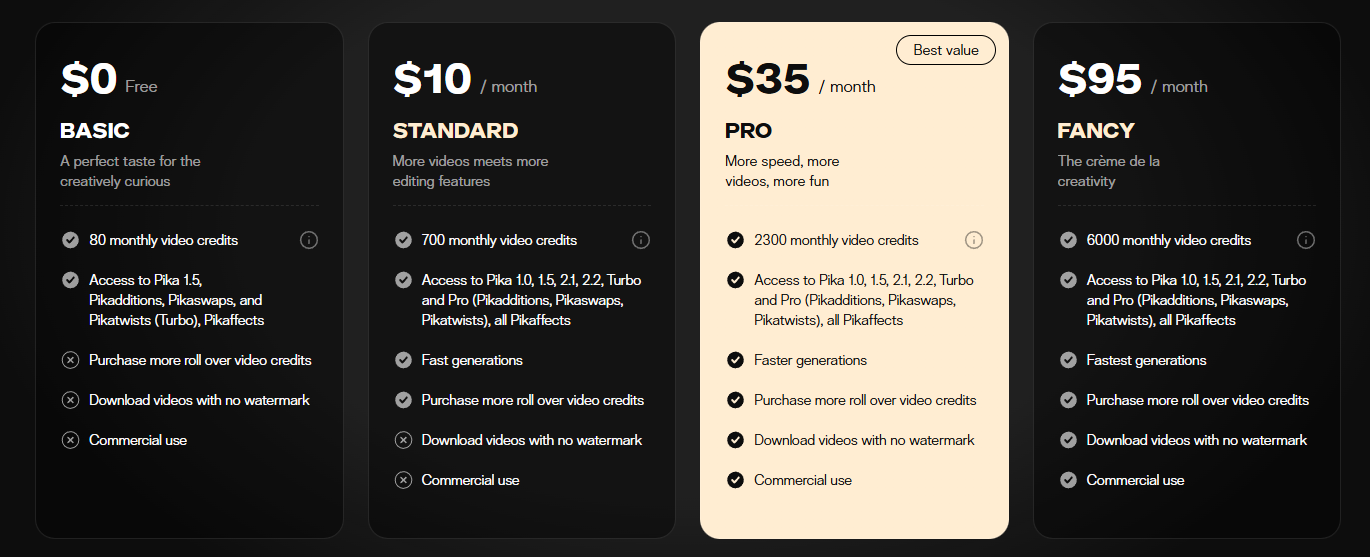Click the X icon beside Basic Purchase more roll over credits

[x=70, y=360]
